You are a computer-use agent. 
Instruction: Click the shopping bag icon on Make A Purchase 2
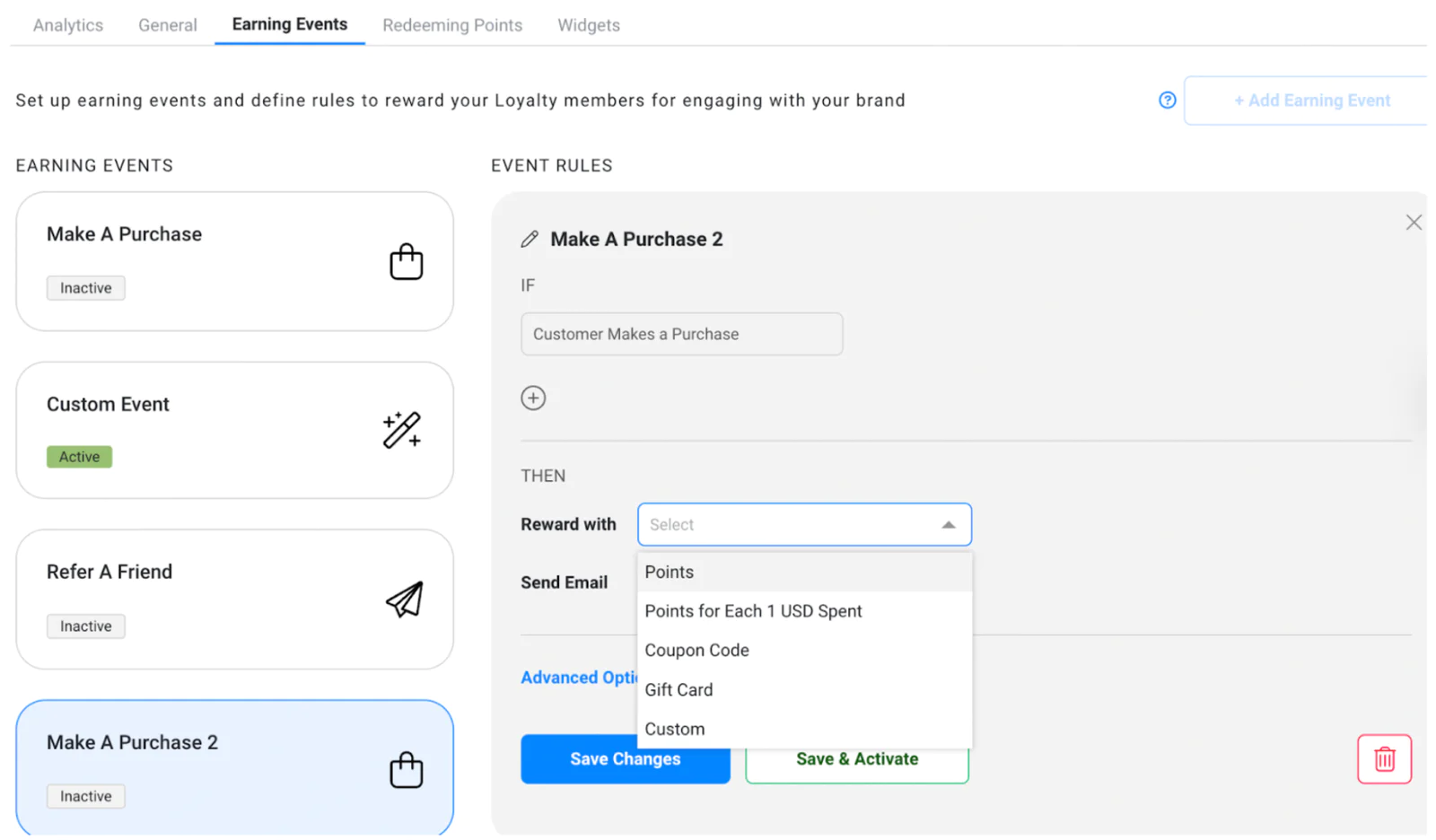coord(406,770)
